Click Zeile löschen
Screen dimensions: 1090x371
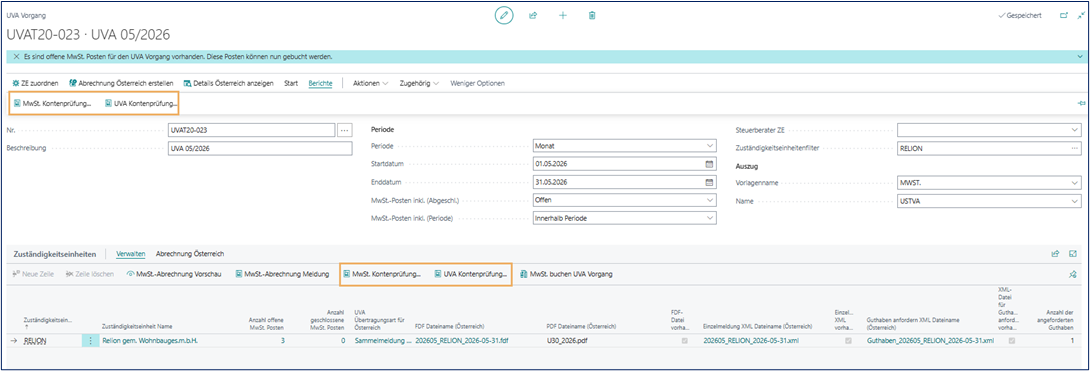(x=90, y=274)
